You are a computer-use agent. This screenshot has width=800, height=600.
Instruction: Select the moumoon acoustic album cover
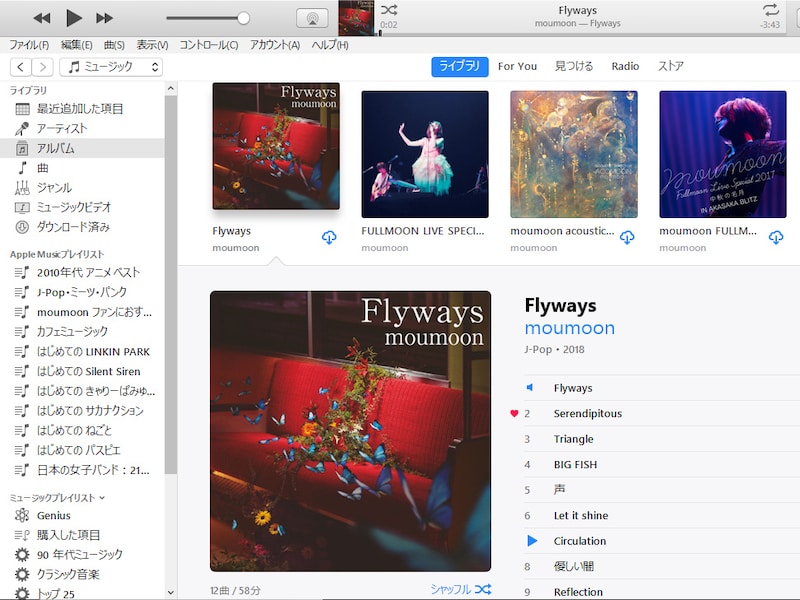[574, 154]
